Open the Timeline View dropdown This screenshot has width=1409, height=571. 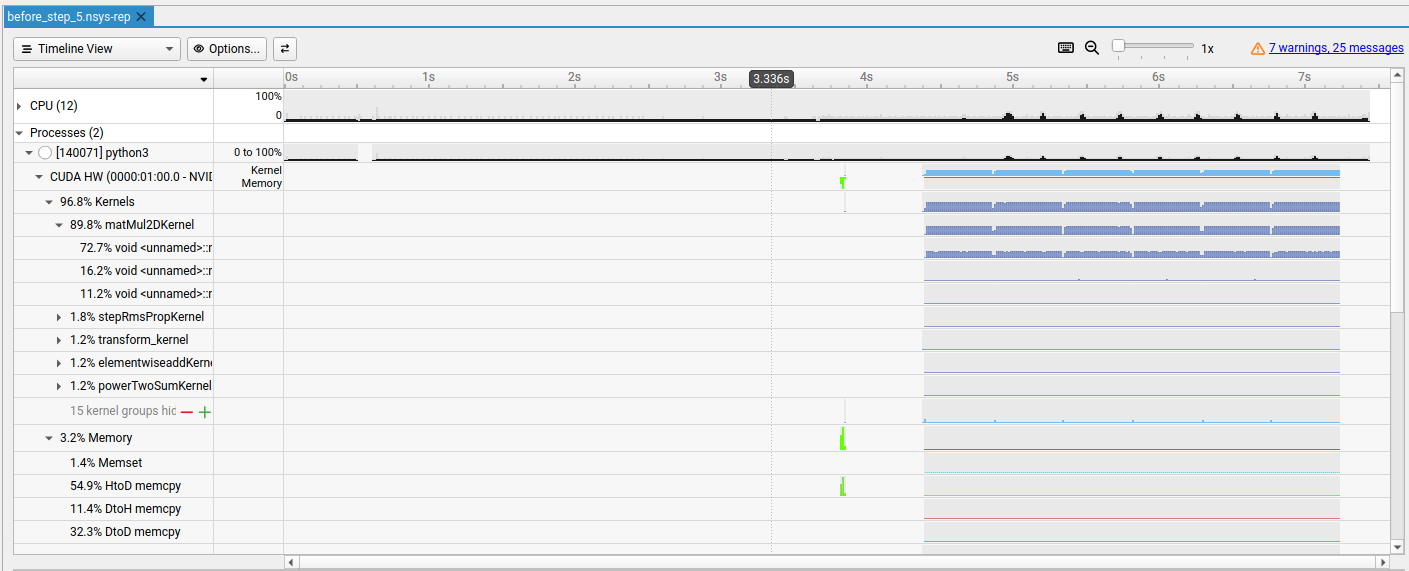[x=97, y=48]
